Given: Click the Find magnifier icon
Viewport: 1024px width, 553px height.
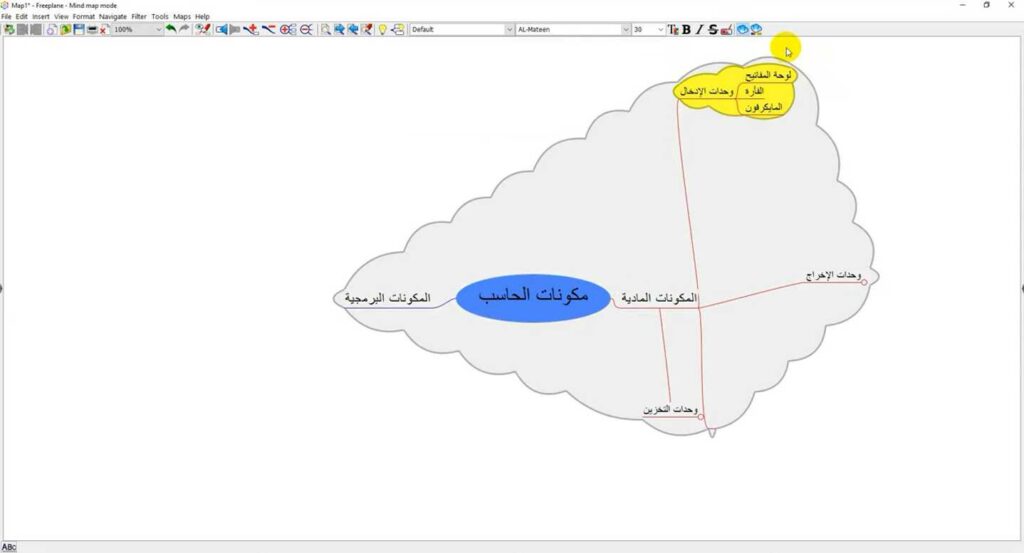Looking at the screenshot, I should (x=325, y=29).
